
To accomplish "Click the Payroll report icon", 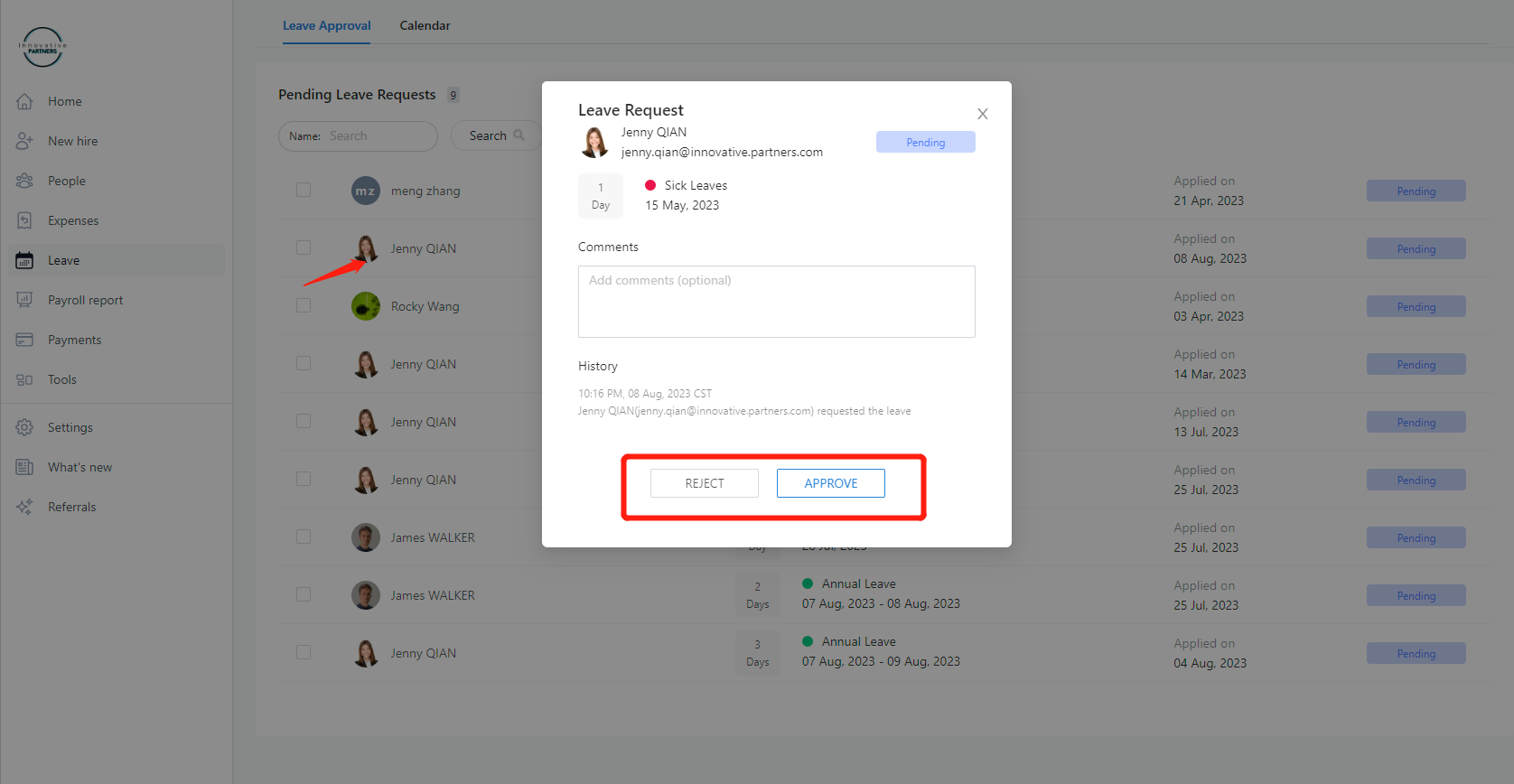I will (x=24, y=300).
